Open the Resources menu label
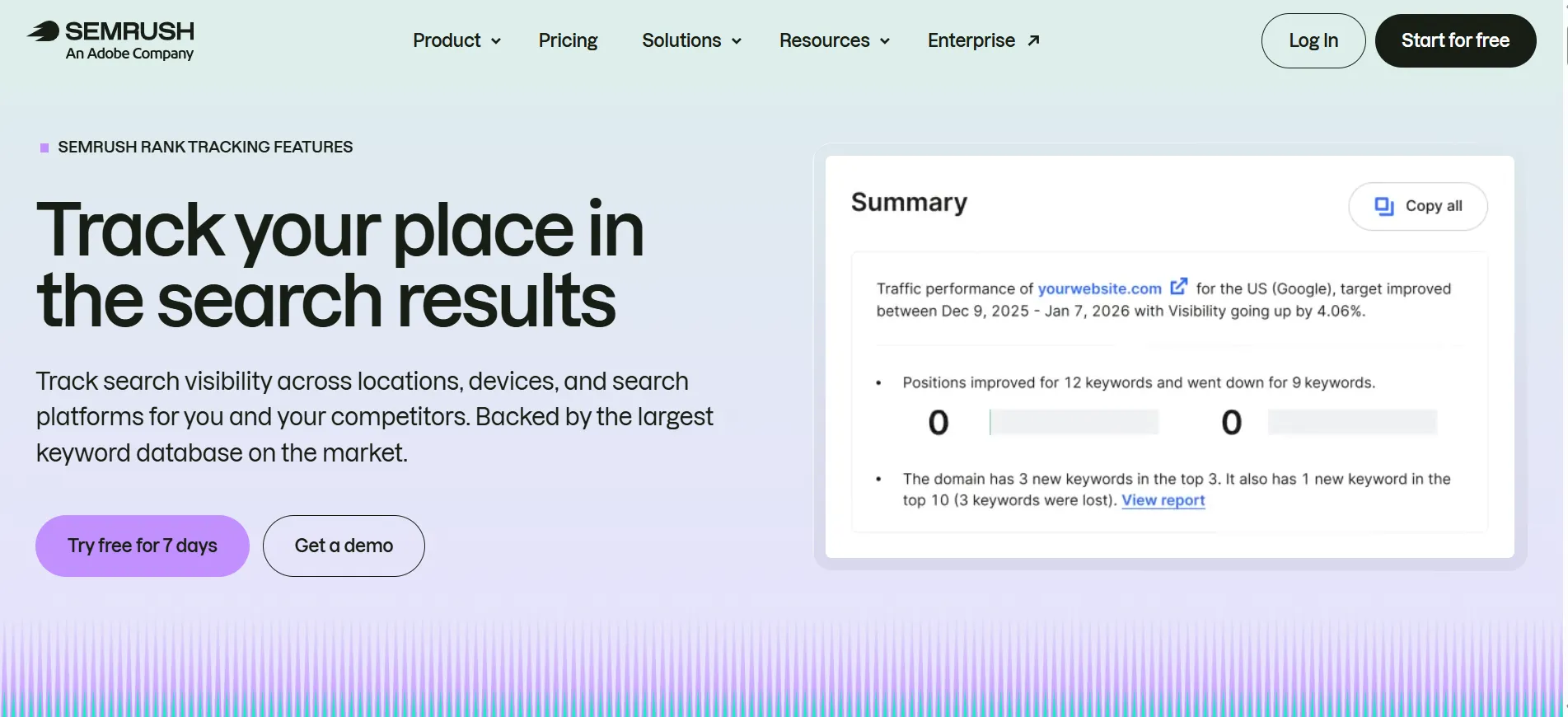Viewport: 1568px width, 717px height. coord(825,40)
